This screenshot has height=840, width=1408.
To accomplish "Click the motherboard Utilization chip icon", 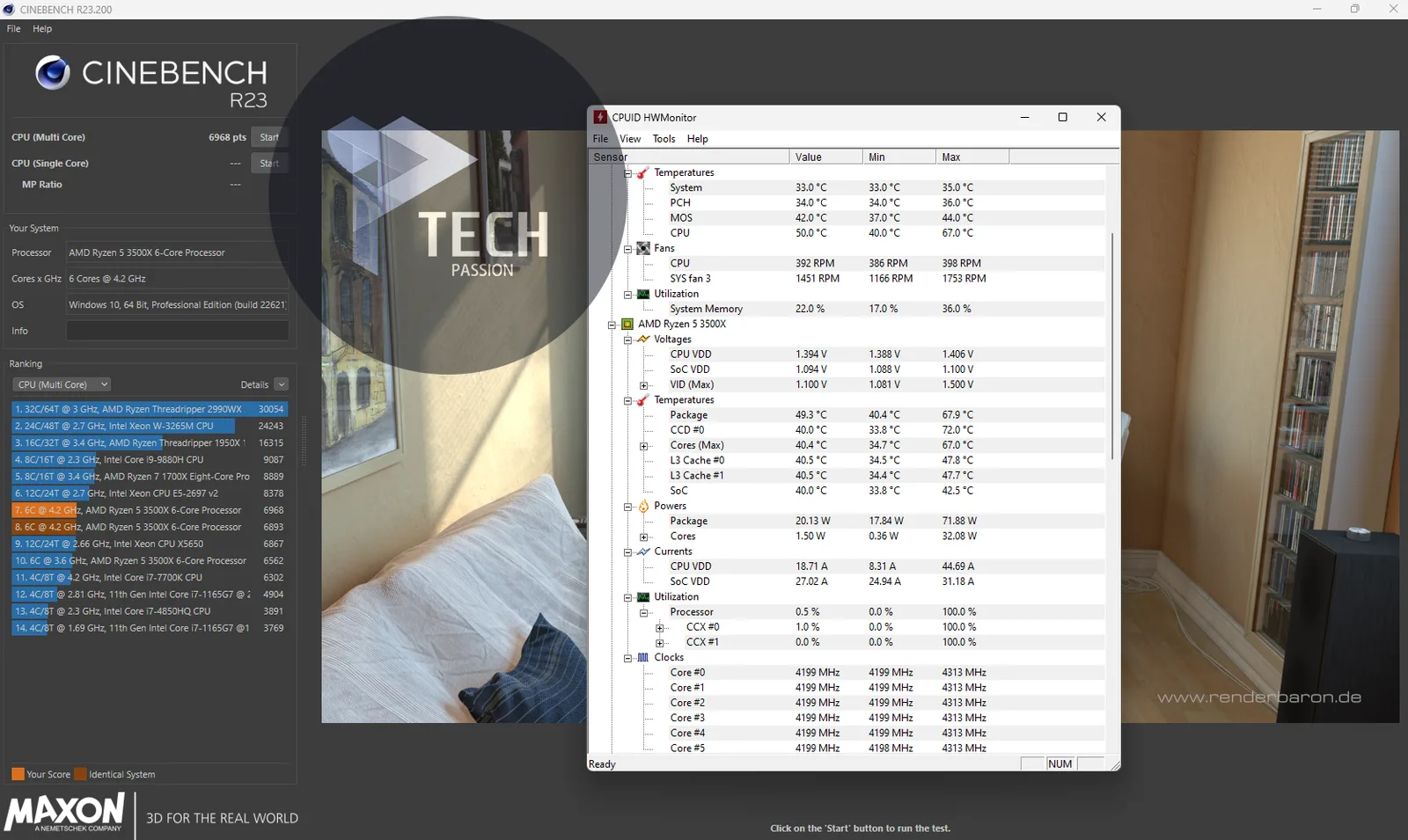I will click(x=643, y=294).
